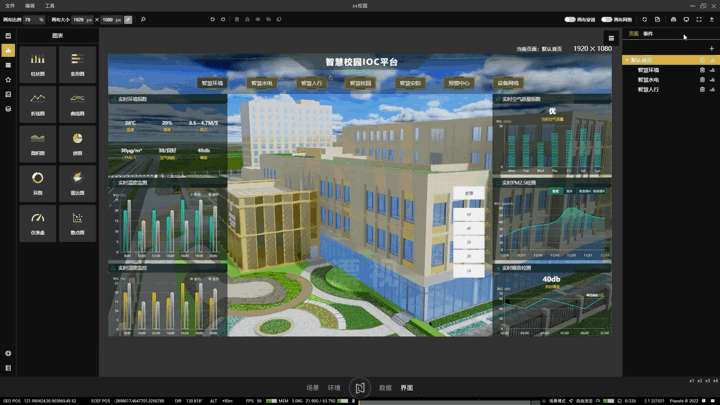Switch to 场景 mode in bottom bar
Image resolution: width=720 pixels, height=405 pixels.
tap(313, 388)
